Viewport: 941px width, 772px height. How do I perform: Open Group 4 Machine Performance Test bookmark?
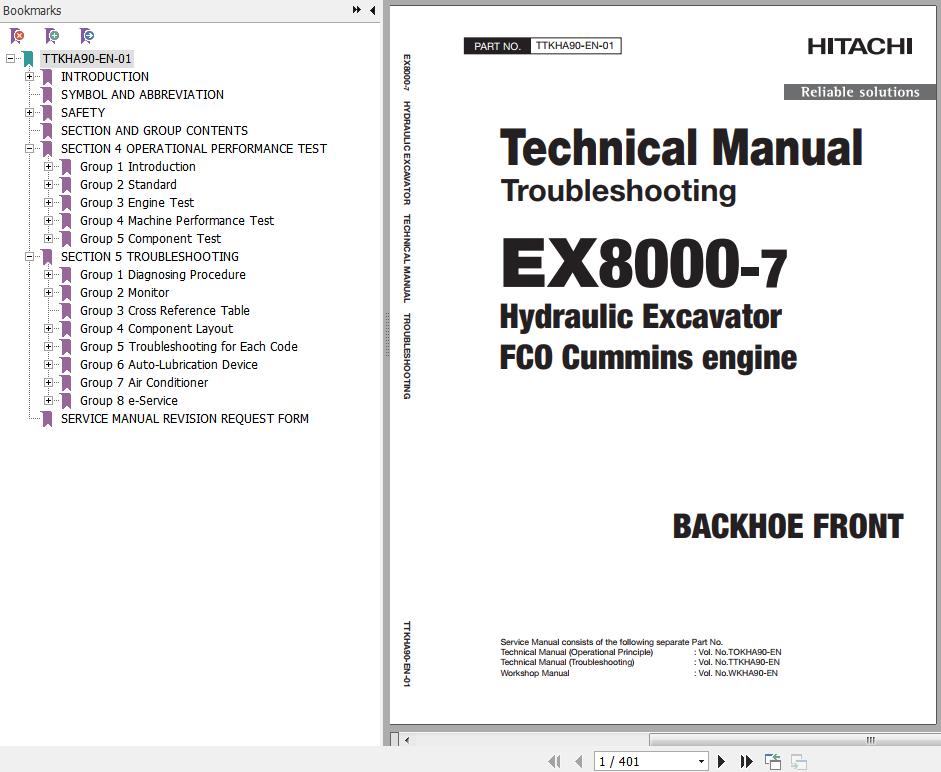point(177,221)
